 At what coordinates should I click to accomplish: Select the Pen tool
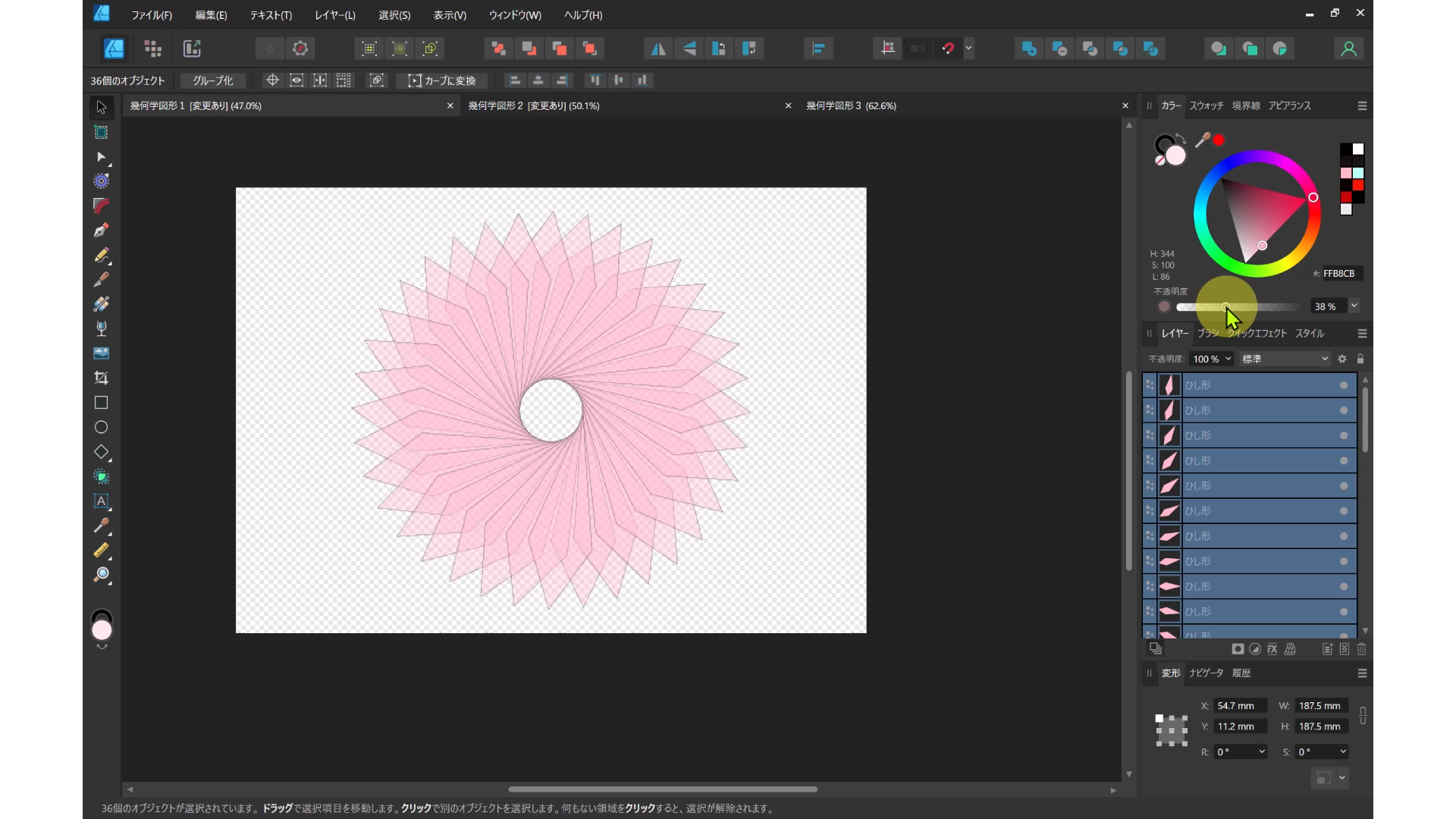(101, 231)
